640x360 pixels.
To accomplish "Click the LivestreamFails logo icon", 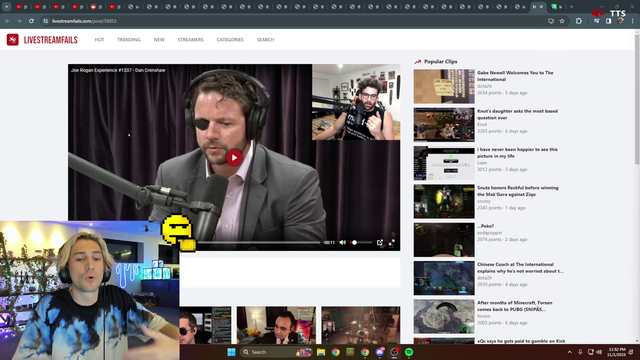I will click(13, 40).
